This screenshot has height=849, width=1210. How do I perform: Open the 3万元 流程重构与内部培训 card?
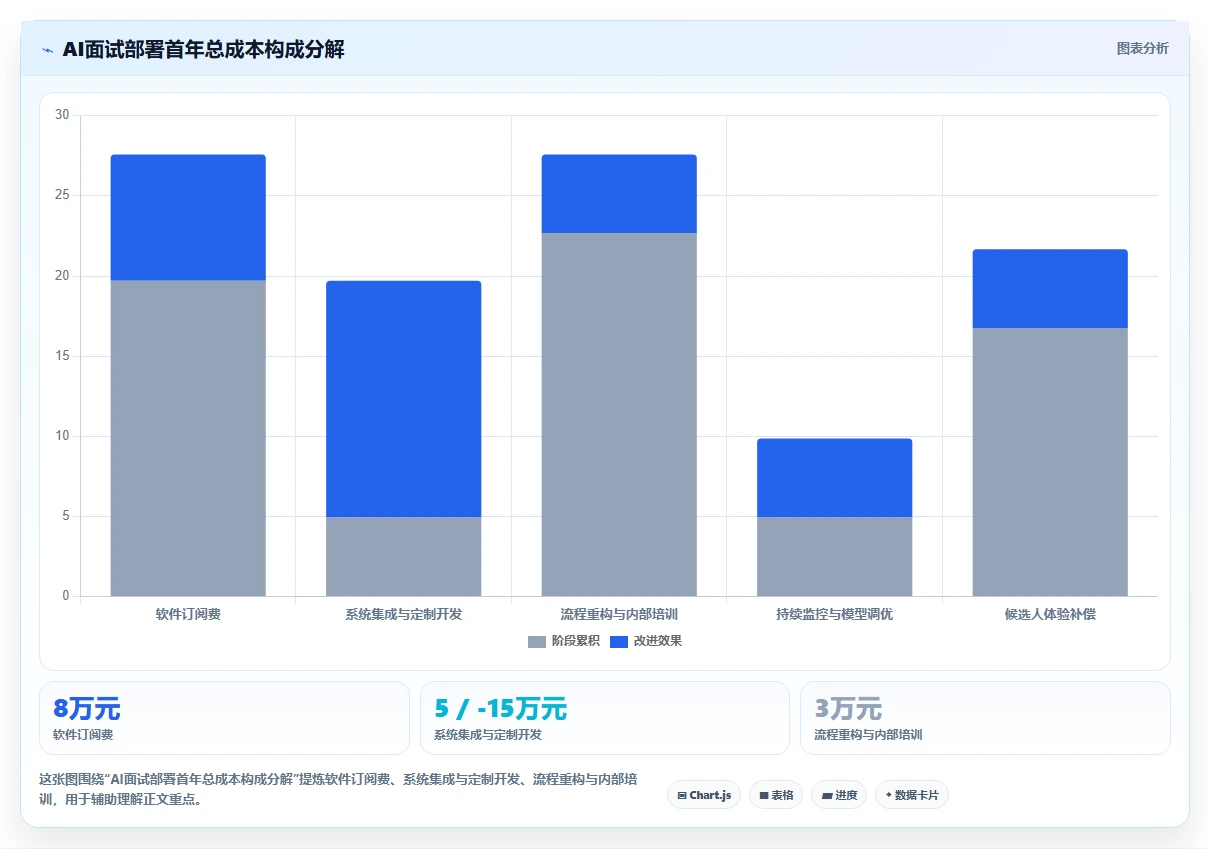pos(985,718)
